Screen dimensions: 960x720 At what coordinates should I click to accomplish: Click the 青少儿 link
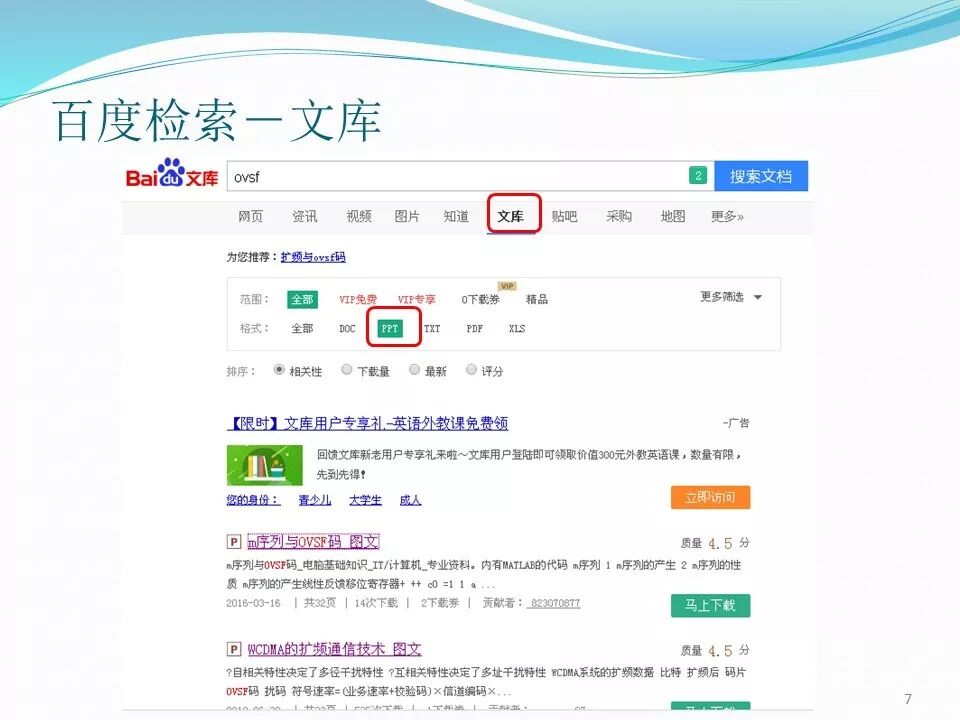point(315,500)
